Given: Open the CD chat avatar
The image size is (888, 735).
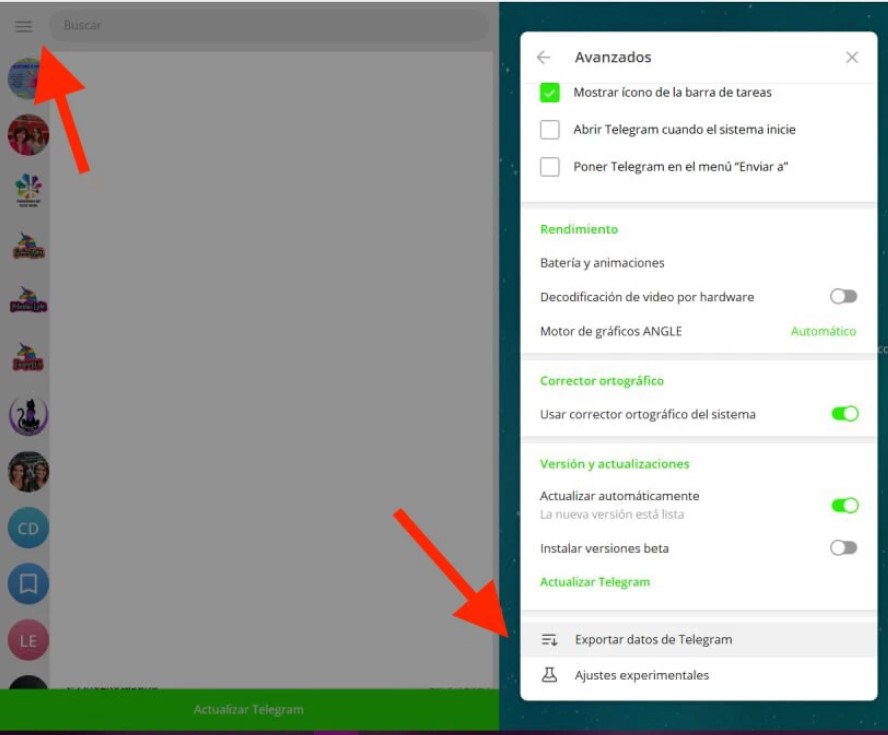Looking at the screenshot, I should tap(28, 528).
